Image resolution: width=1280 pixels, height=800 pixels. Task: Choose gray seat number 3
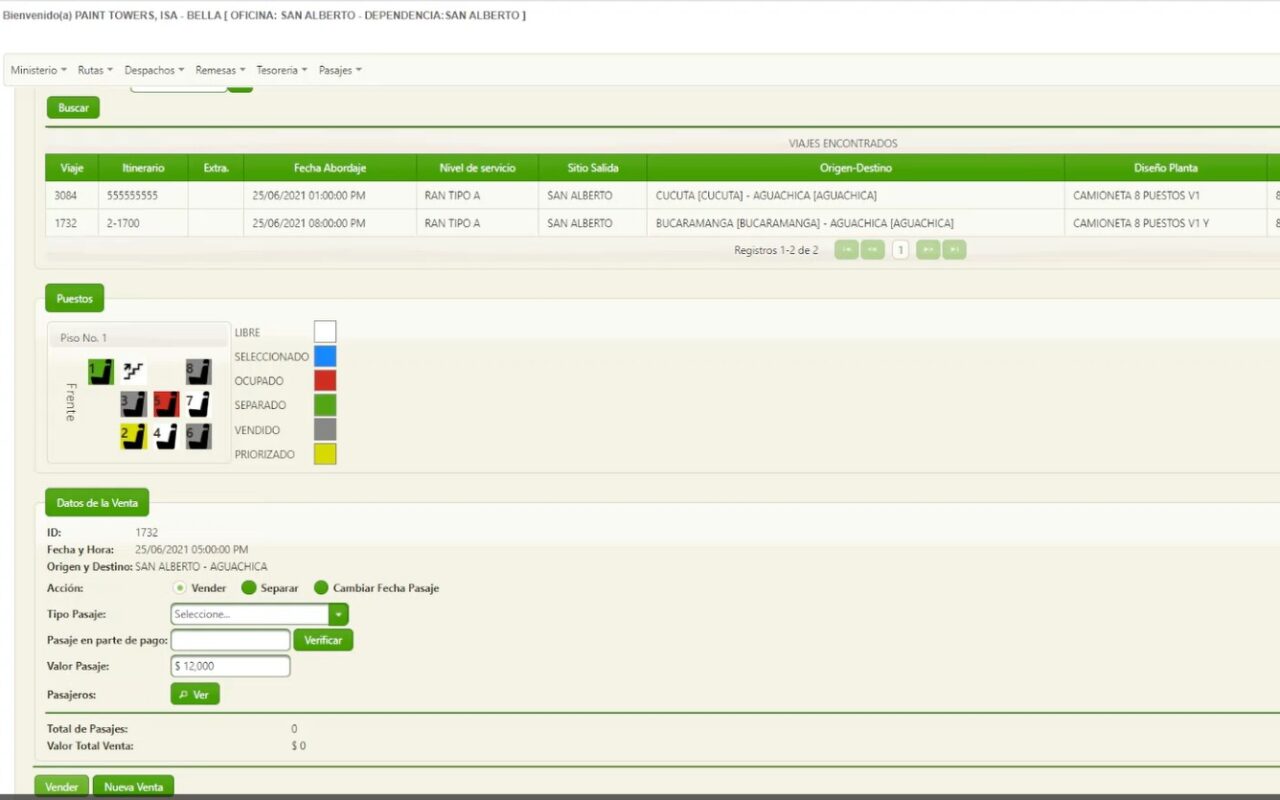coord(133,404)
